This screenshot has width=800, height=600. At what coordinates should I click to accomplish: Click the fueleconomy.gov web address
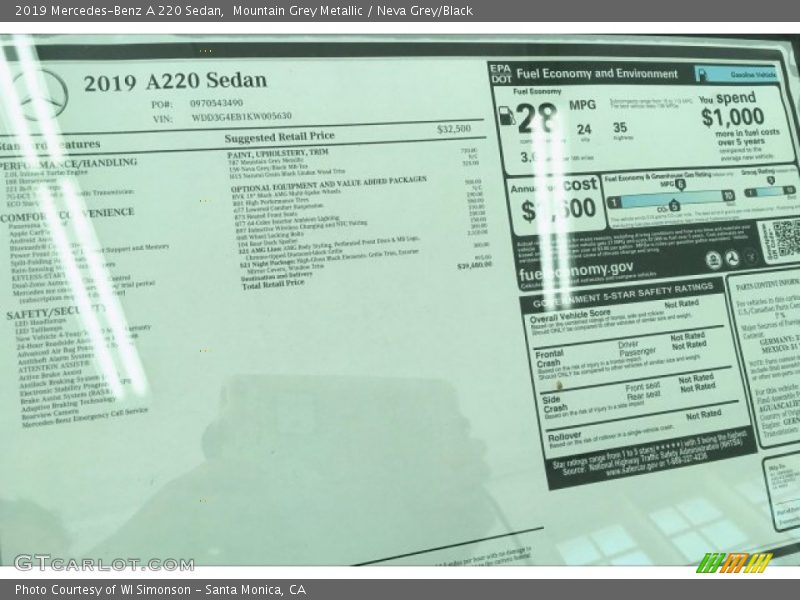point(576,270)
